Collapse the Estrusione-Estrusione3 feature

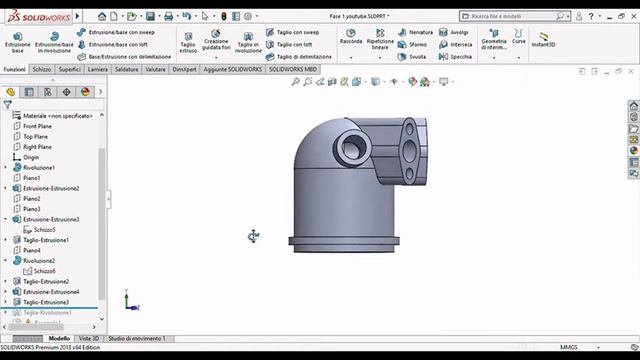pos(5,219)
